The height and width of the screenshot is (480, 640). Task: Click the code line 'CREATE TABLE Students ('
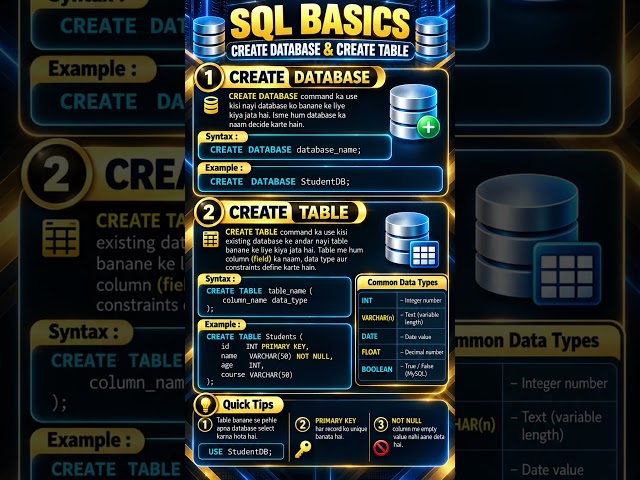254,337
